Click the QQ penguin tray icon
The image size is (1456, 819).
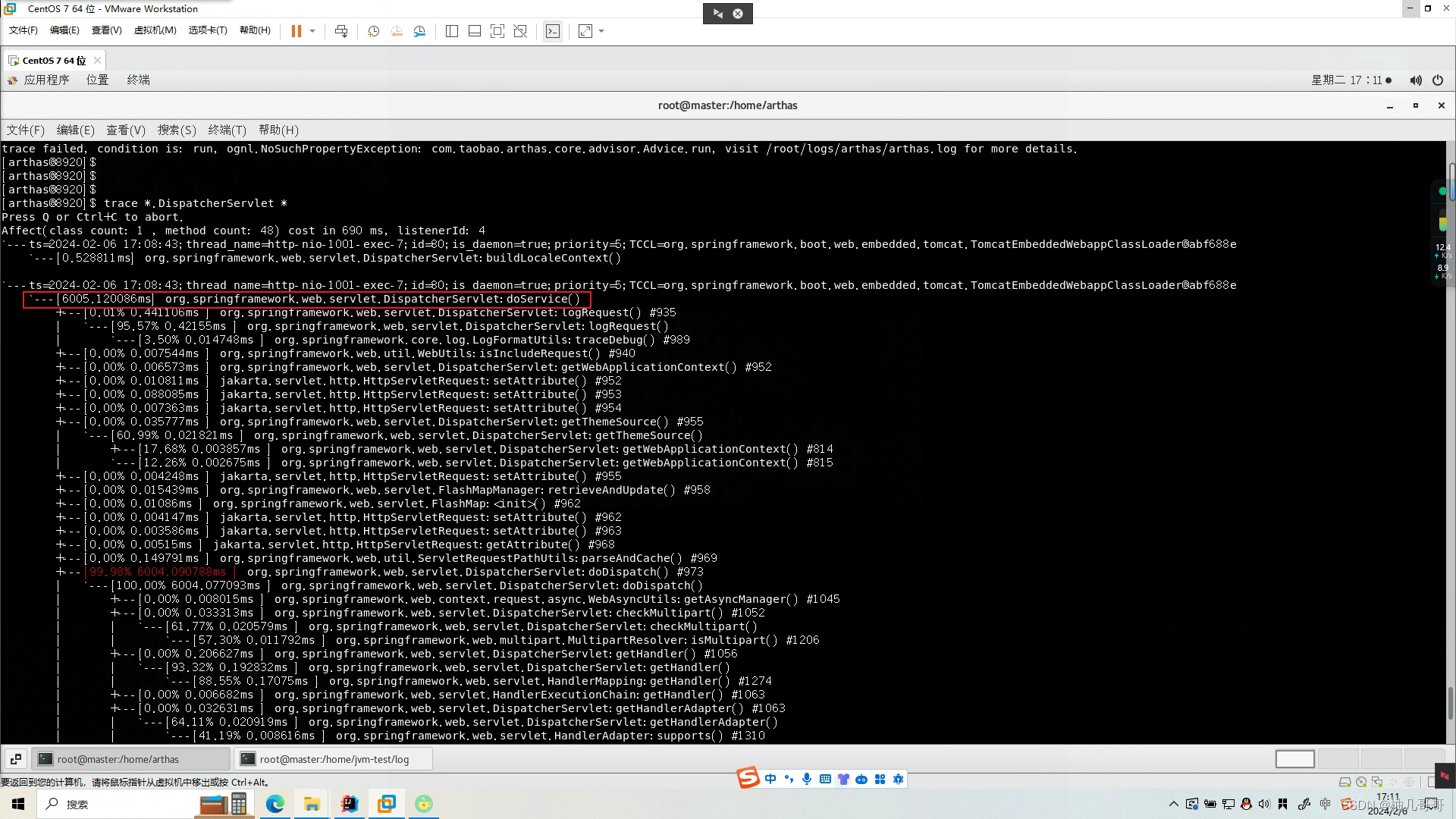(1245, 804)
